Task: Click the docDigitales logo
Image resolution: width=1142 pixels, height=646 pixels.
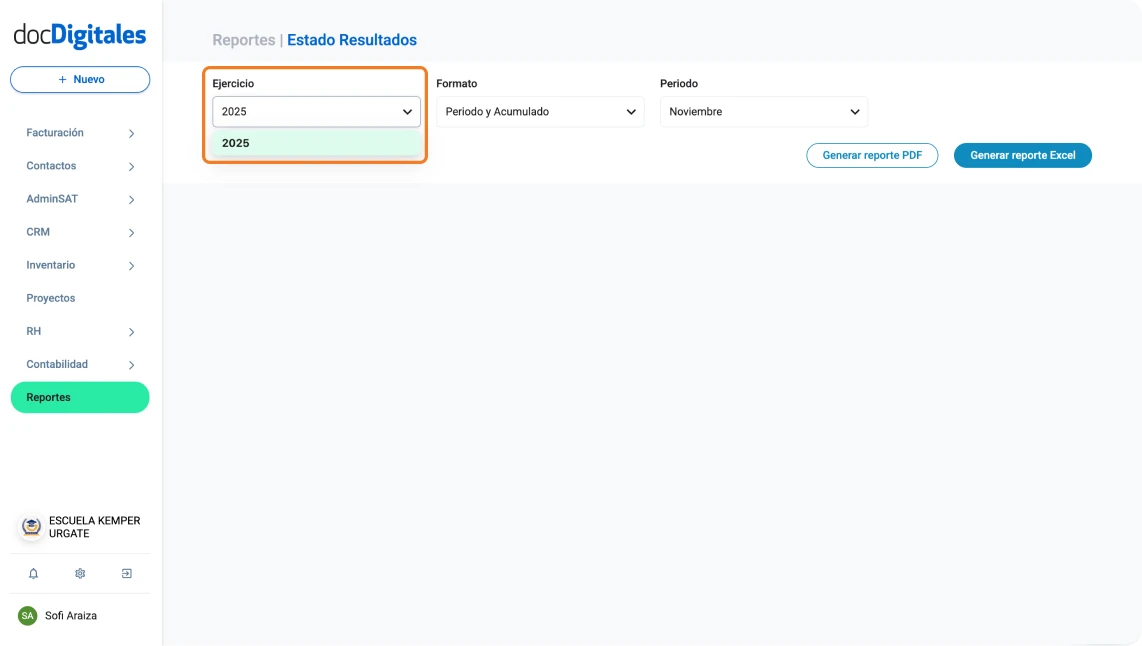Action: [80, 36]
